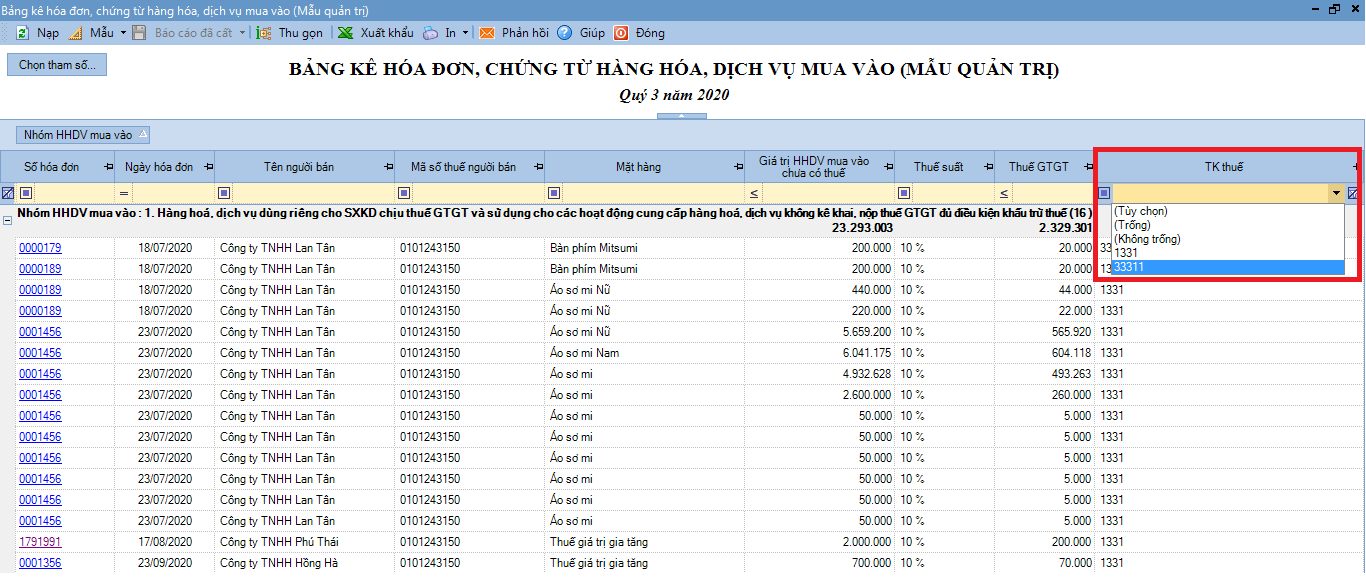Open filter operator icon for Số hóa đơn
This screenshot has width=1366, height=582.
[26, 193]
